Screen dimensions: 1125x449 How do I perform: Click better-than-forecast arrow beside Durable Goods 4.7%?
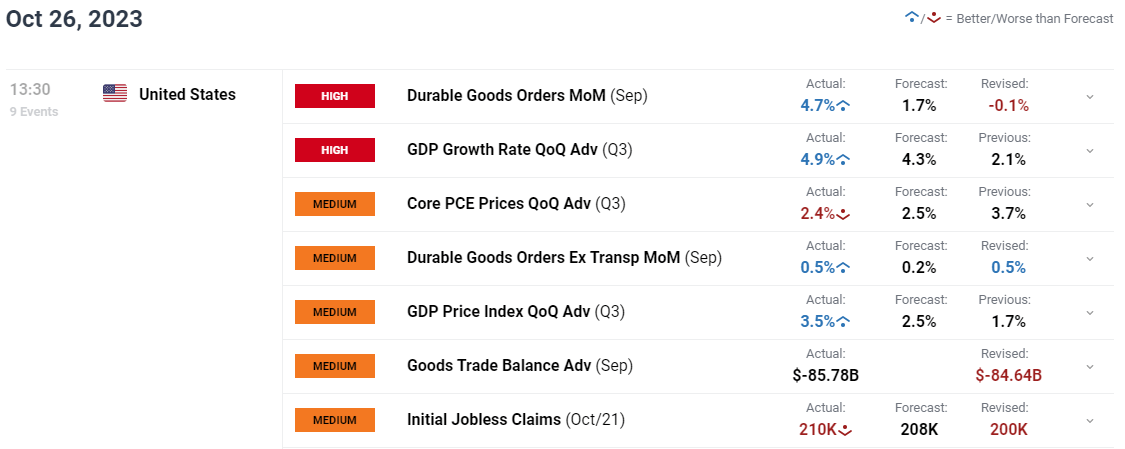click(843, 105)
